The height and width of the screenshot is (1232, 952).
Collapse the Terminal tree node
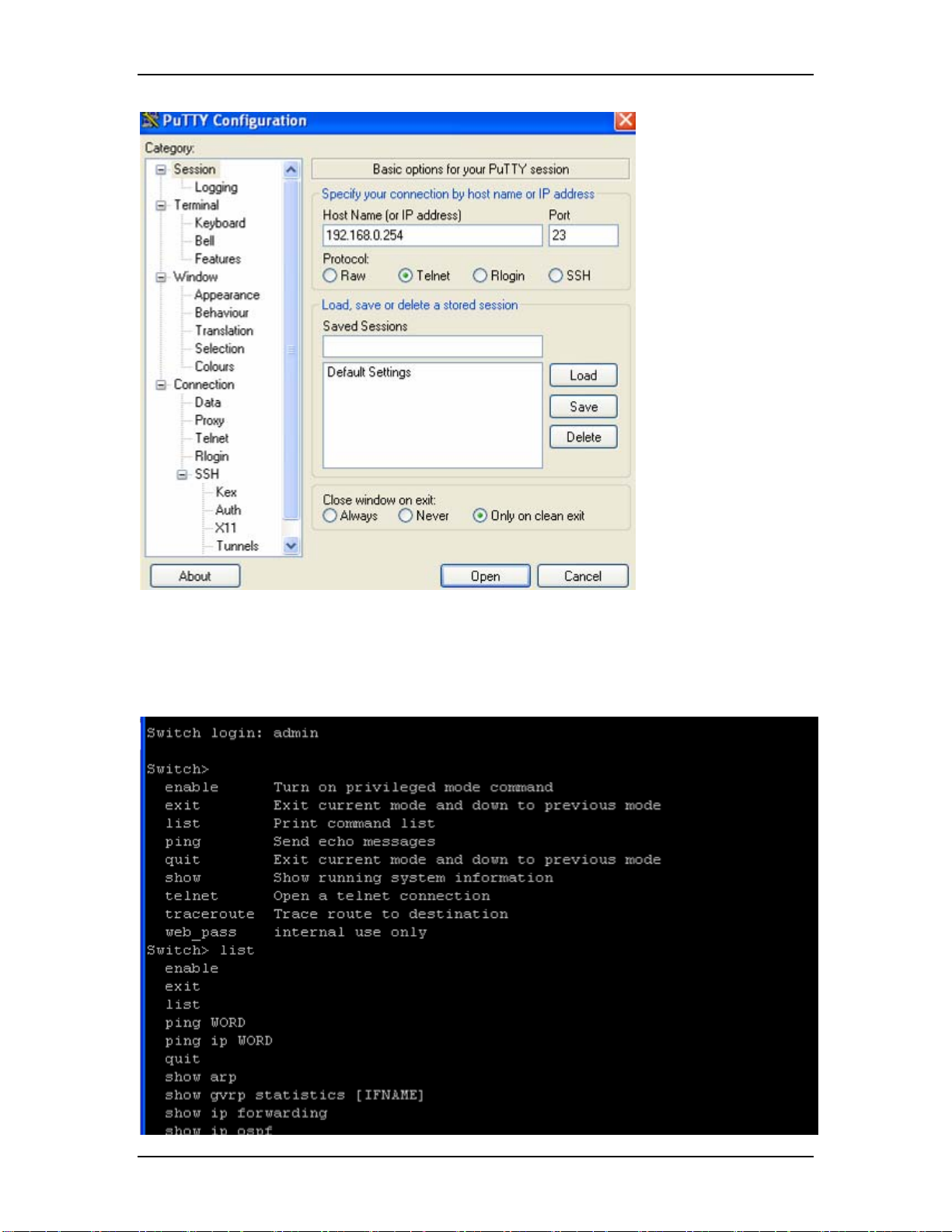point(161,205)
